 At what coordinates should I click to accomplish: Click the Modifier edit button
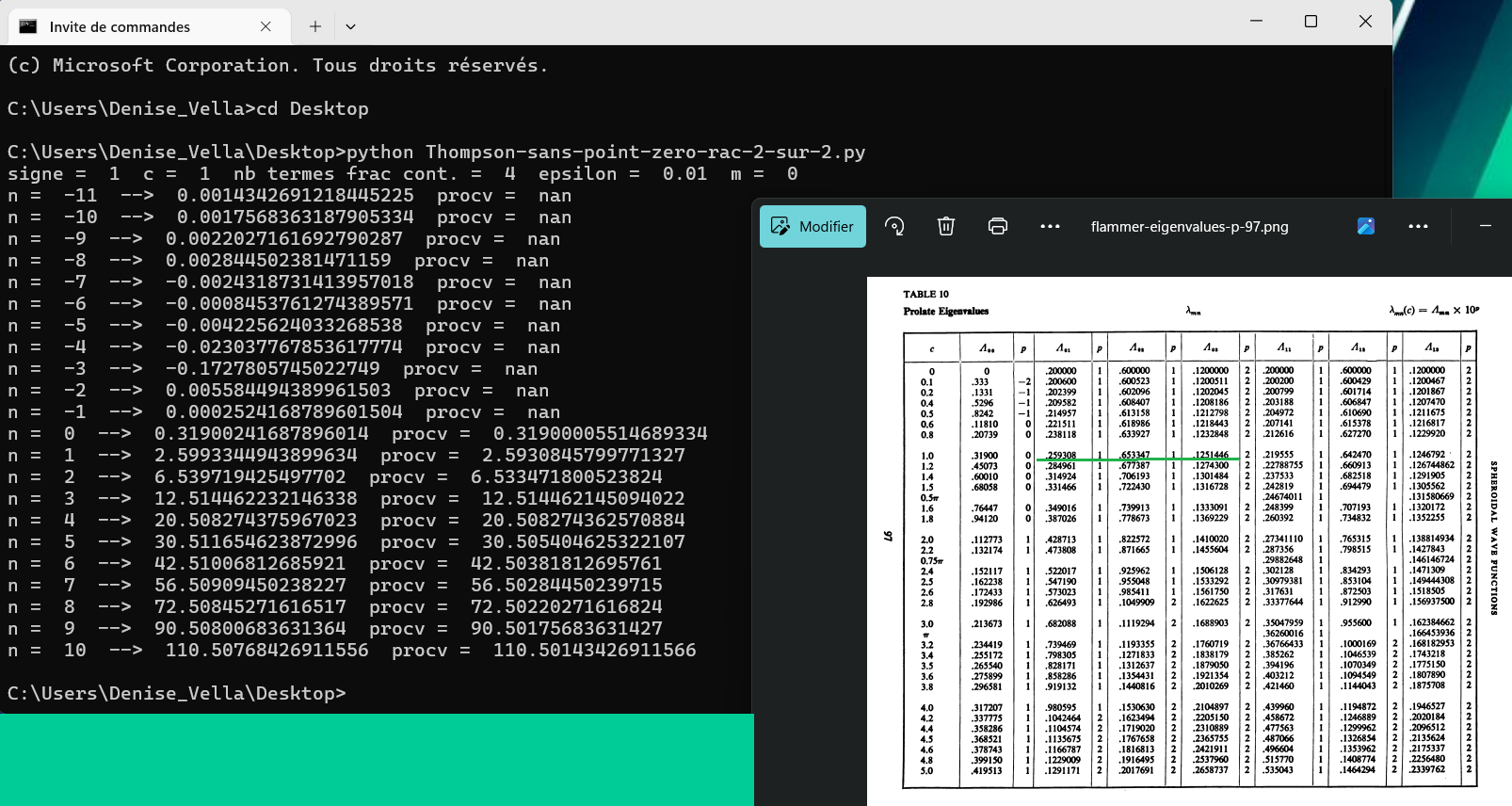coord(812,227)
